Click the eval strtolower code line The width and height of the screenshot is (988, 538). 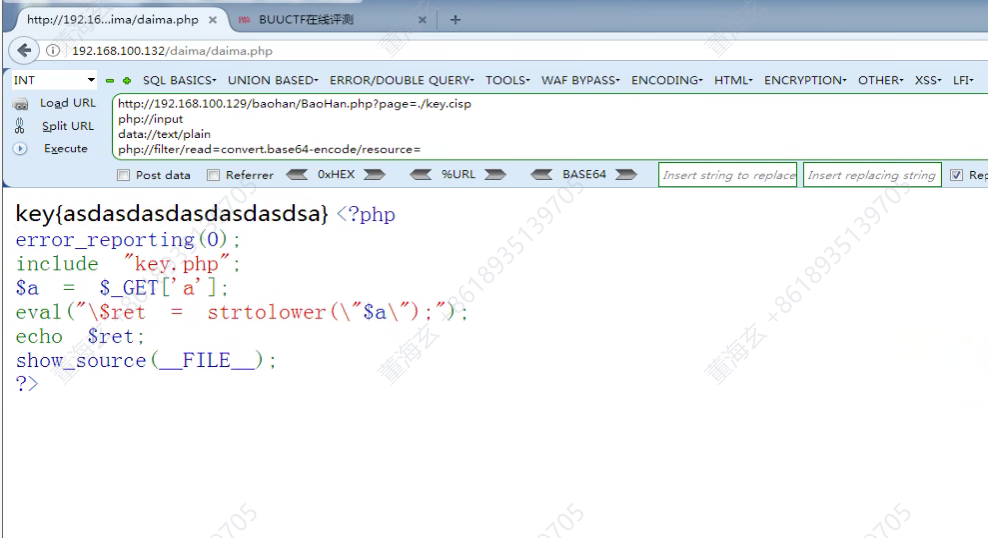(x=242, y=312)
